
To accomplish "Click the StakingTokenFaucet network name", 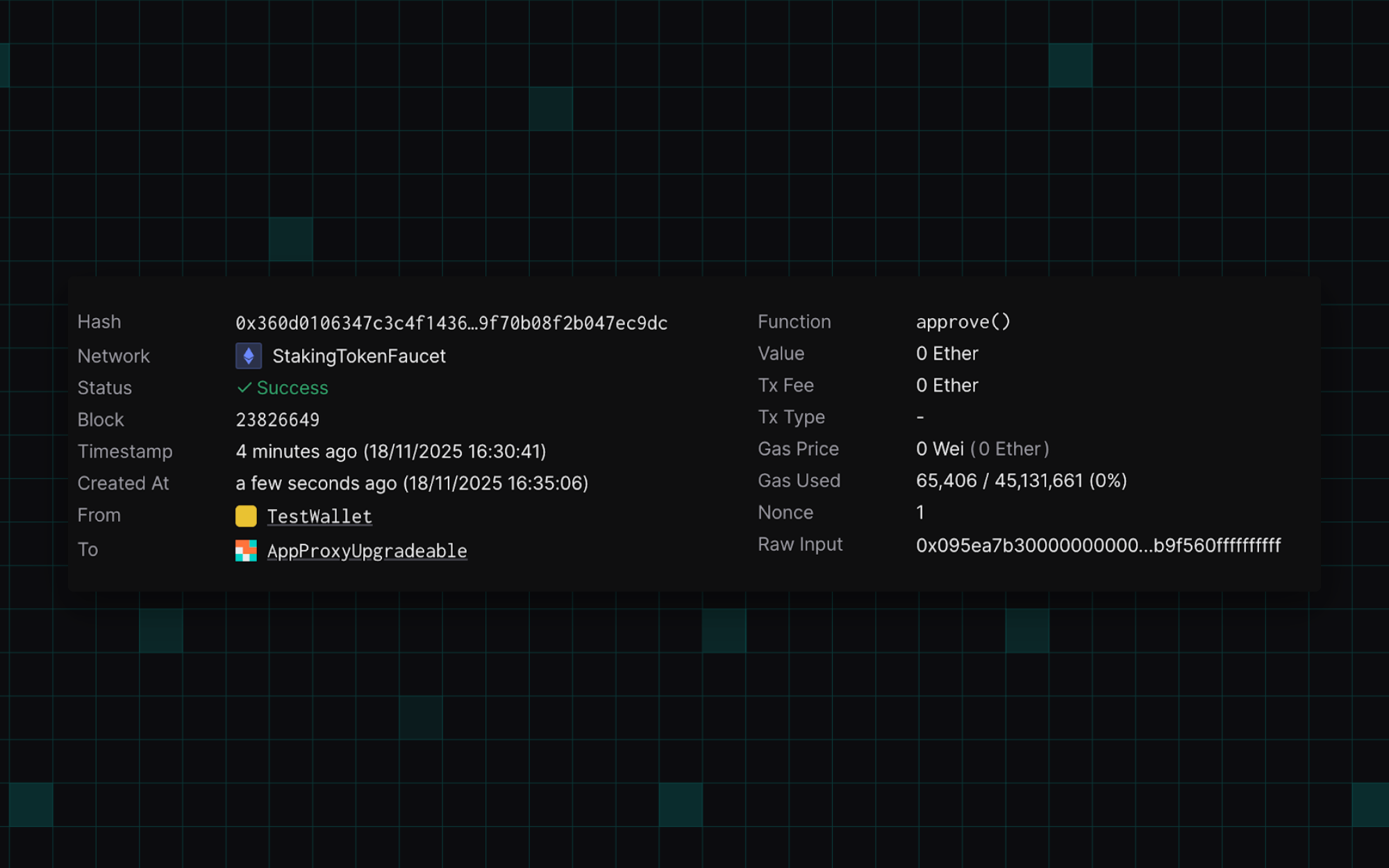I will (358, 356).
